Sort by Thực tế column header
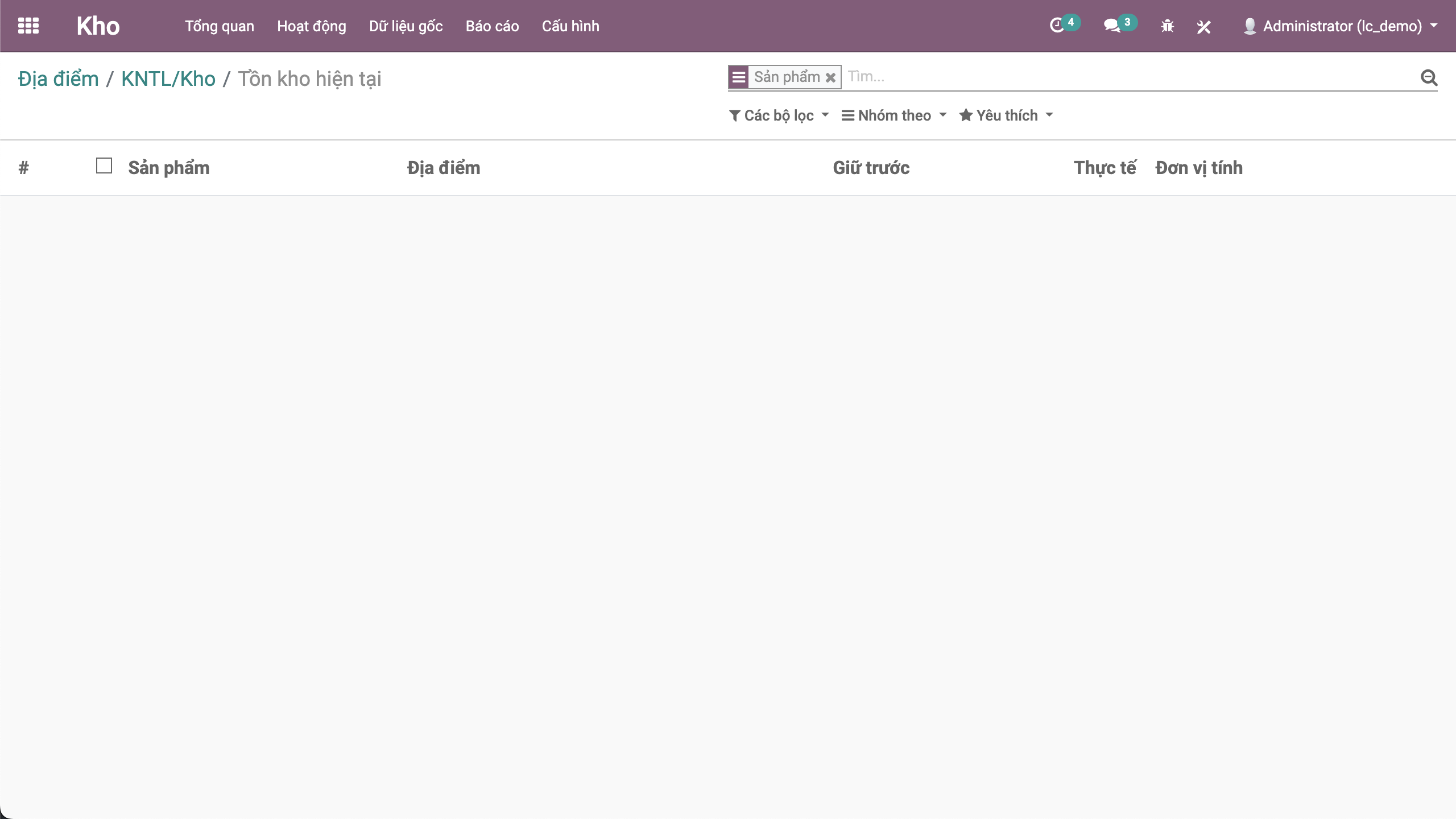This screenshot has width=1456, height=819. click(x=1104, y=168)
